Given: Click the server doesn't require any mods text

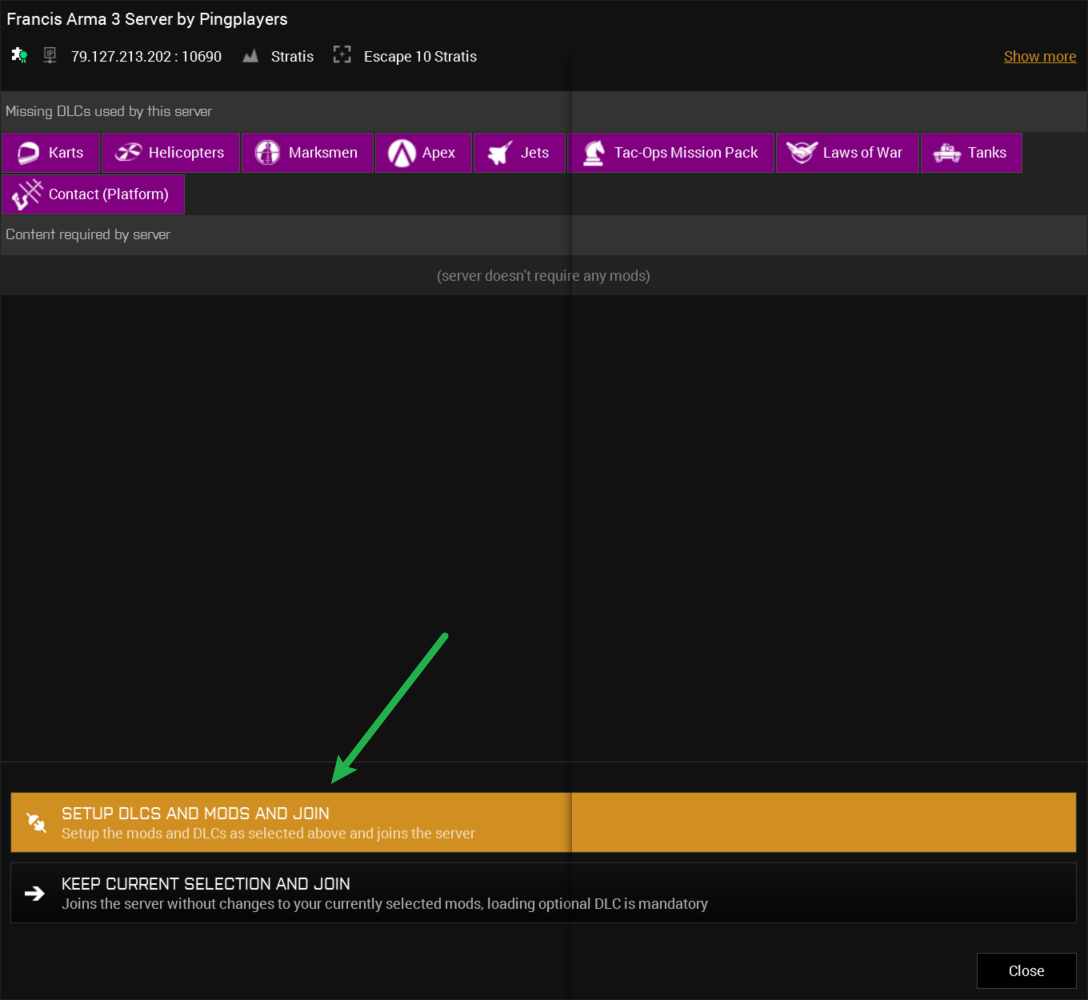Looking at the screenshot, I should (x=543, y=276).
